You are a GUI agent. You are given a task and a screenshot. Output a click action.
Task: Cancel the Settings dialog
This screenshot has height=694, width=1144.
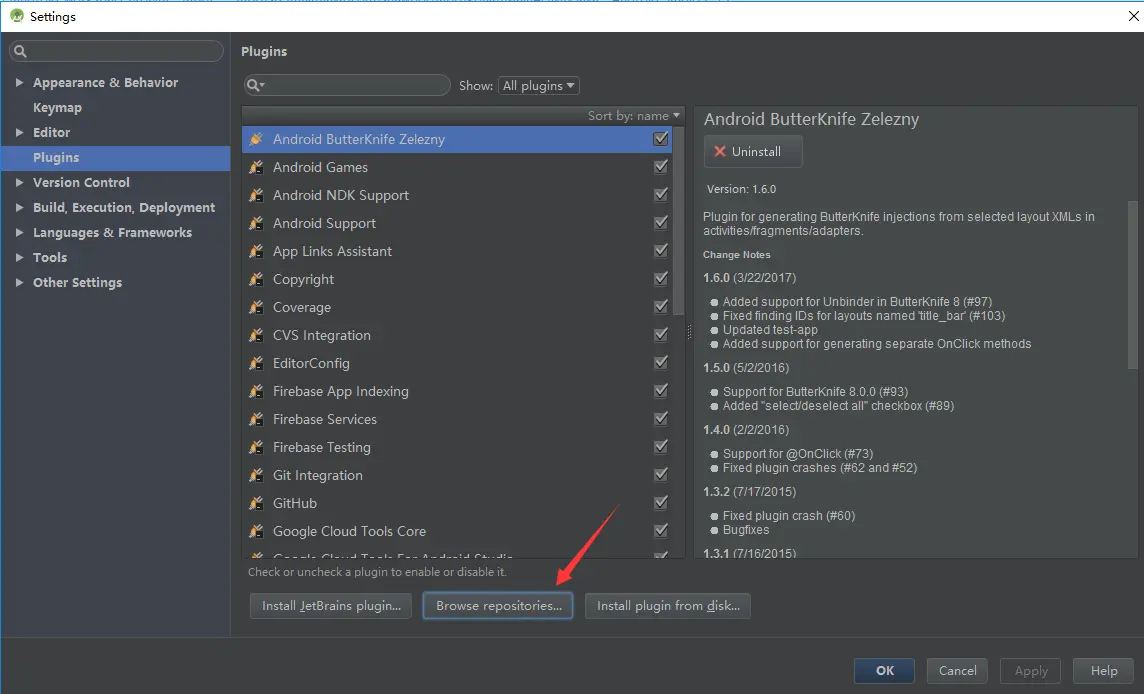coord(957,671)
